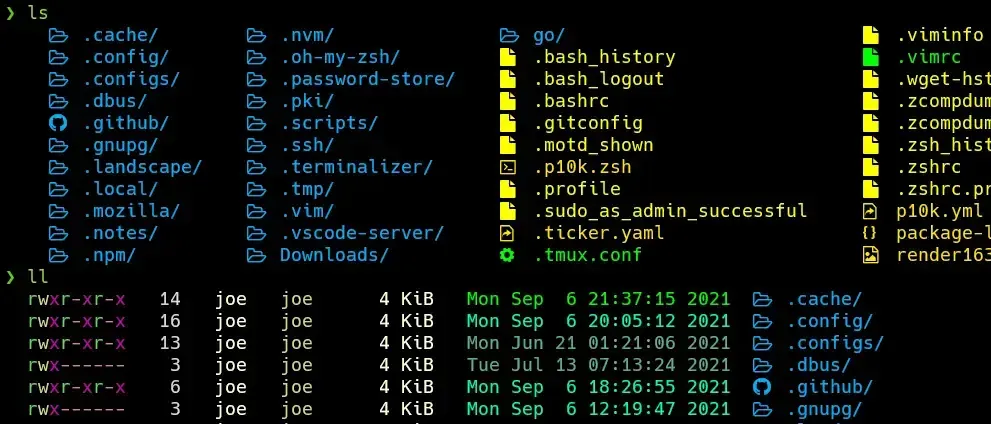Screen dimensions: 991x424
Task: Select the .vscode-server/ directory entry
Action: point(362,233)
